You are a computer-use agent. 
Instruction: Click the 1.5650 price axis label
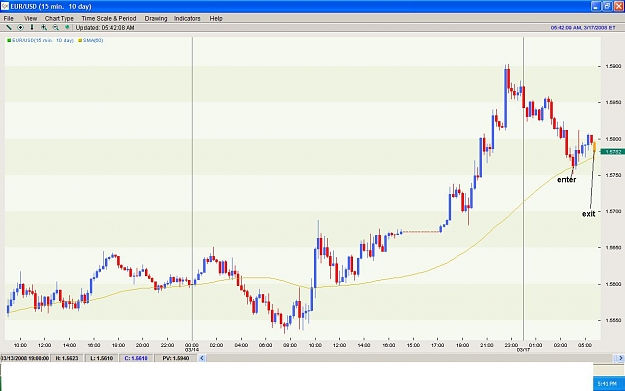[613, 248]
